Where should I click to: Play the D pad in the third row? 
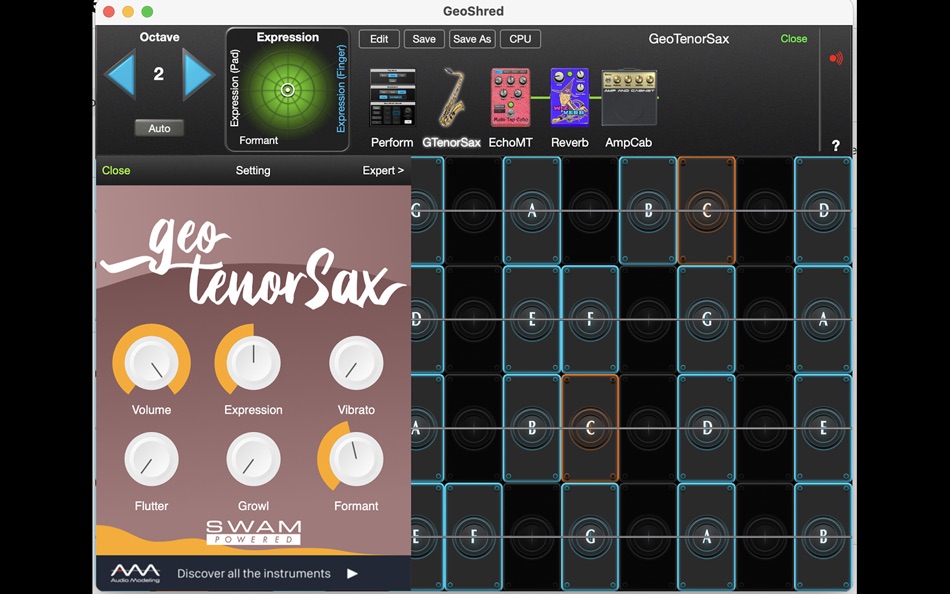706,428
